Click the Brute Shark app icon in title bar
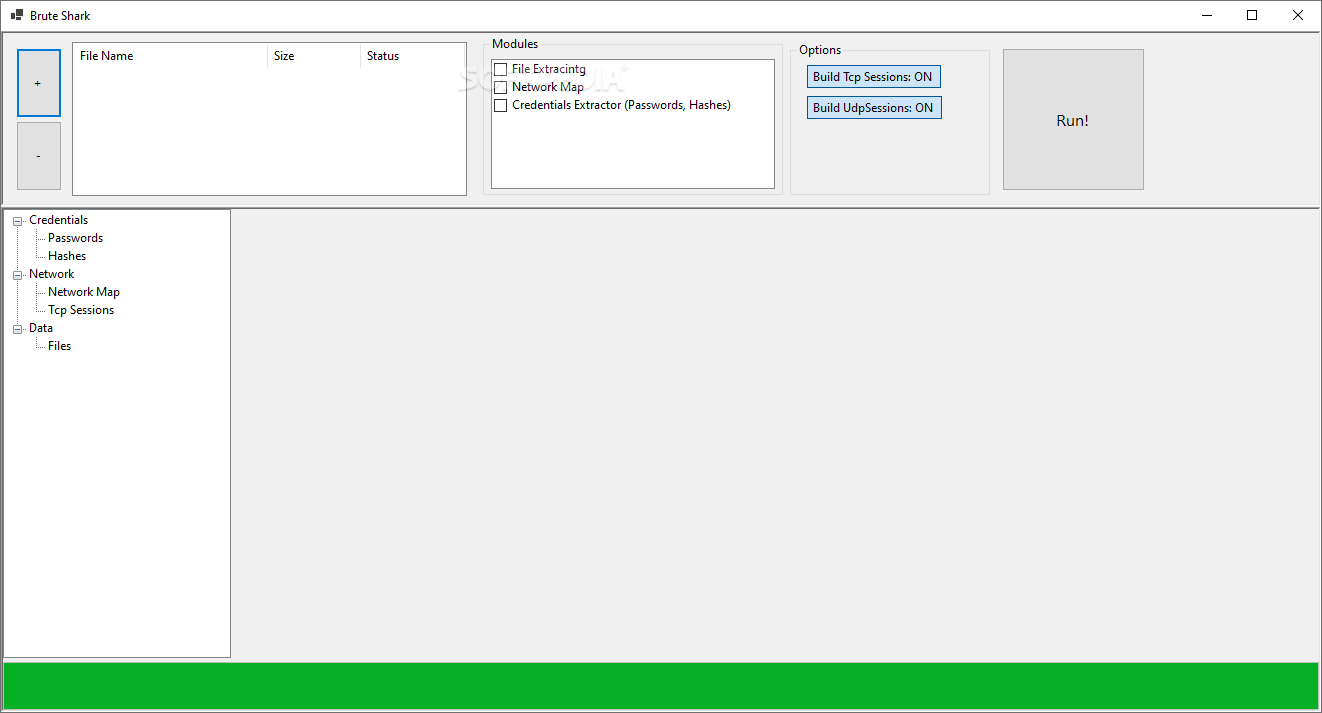This screenshot has width=1322, height=713. pyautogui.click(x=16, y=15)
